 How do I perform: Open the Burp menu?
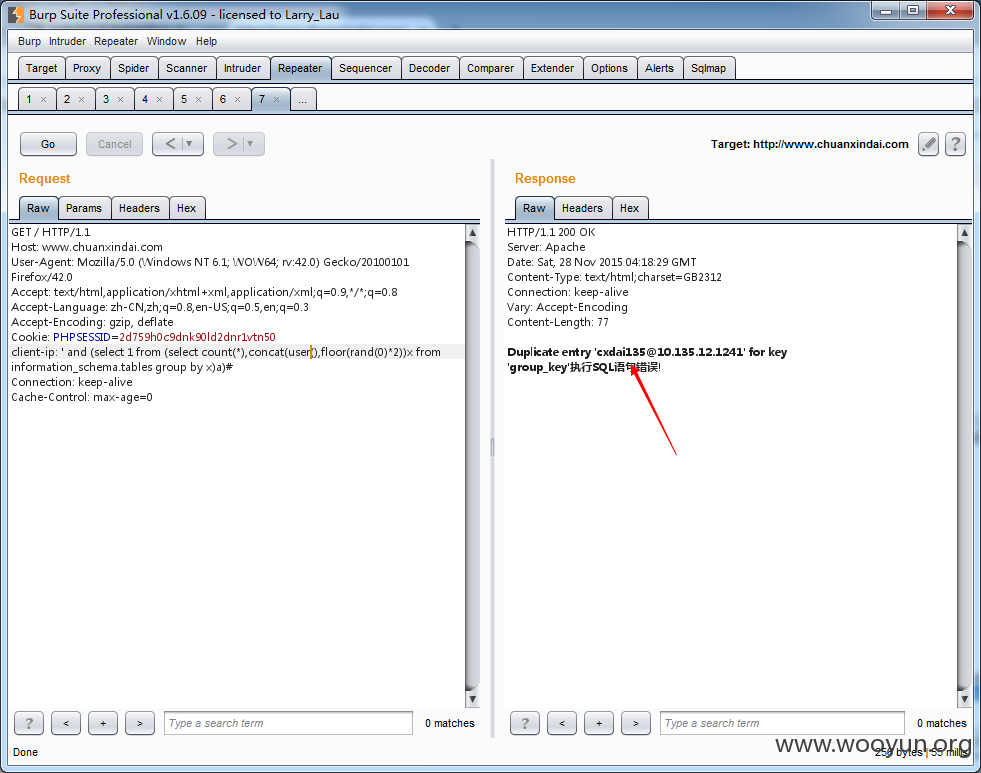[x=29, y=41]
